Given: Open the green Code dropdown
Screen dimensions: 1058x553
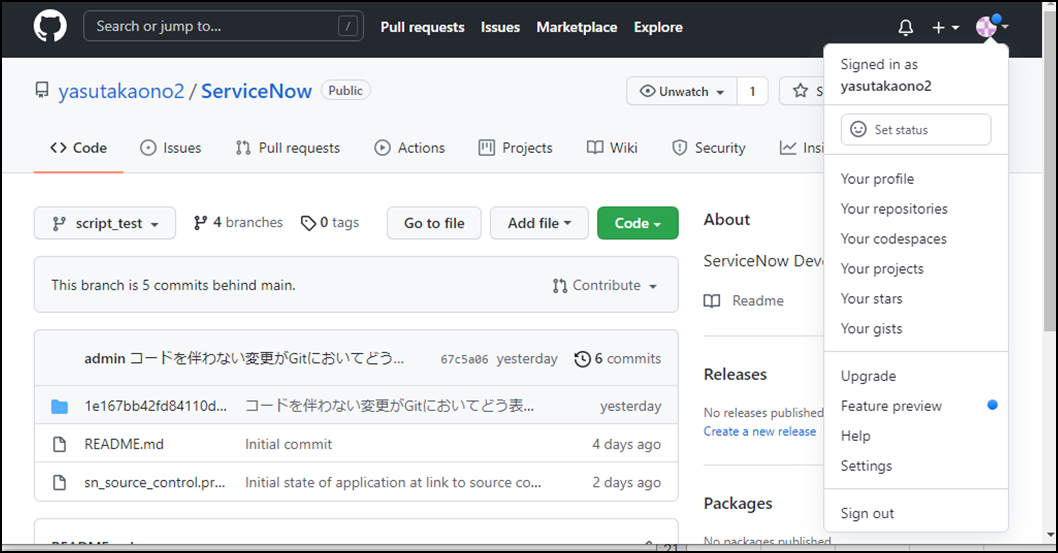Looking at the screenshot, I should point(638,223).
